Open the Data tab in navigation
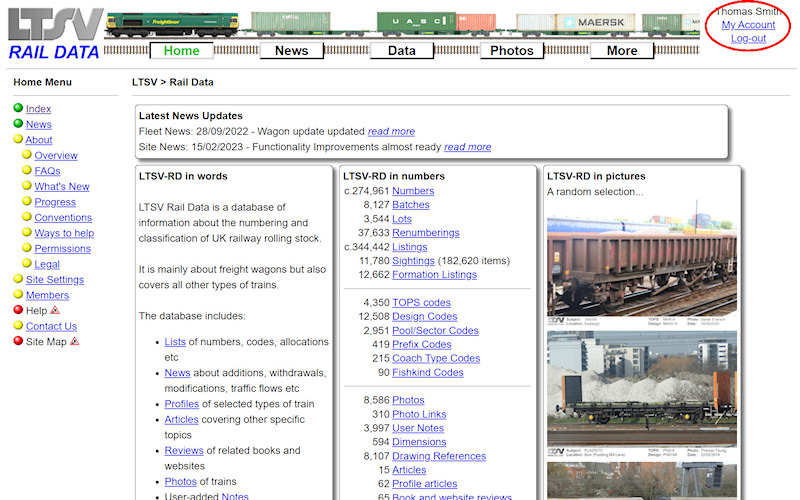 click(x=402, y=50)
